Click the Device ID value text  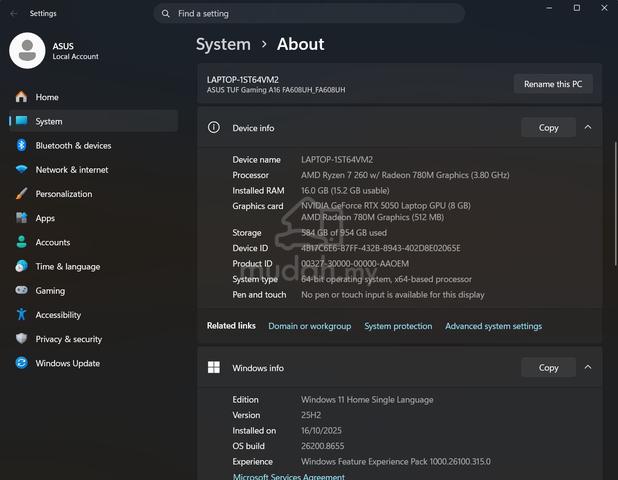381,248
